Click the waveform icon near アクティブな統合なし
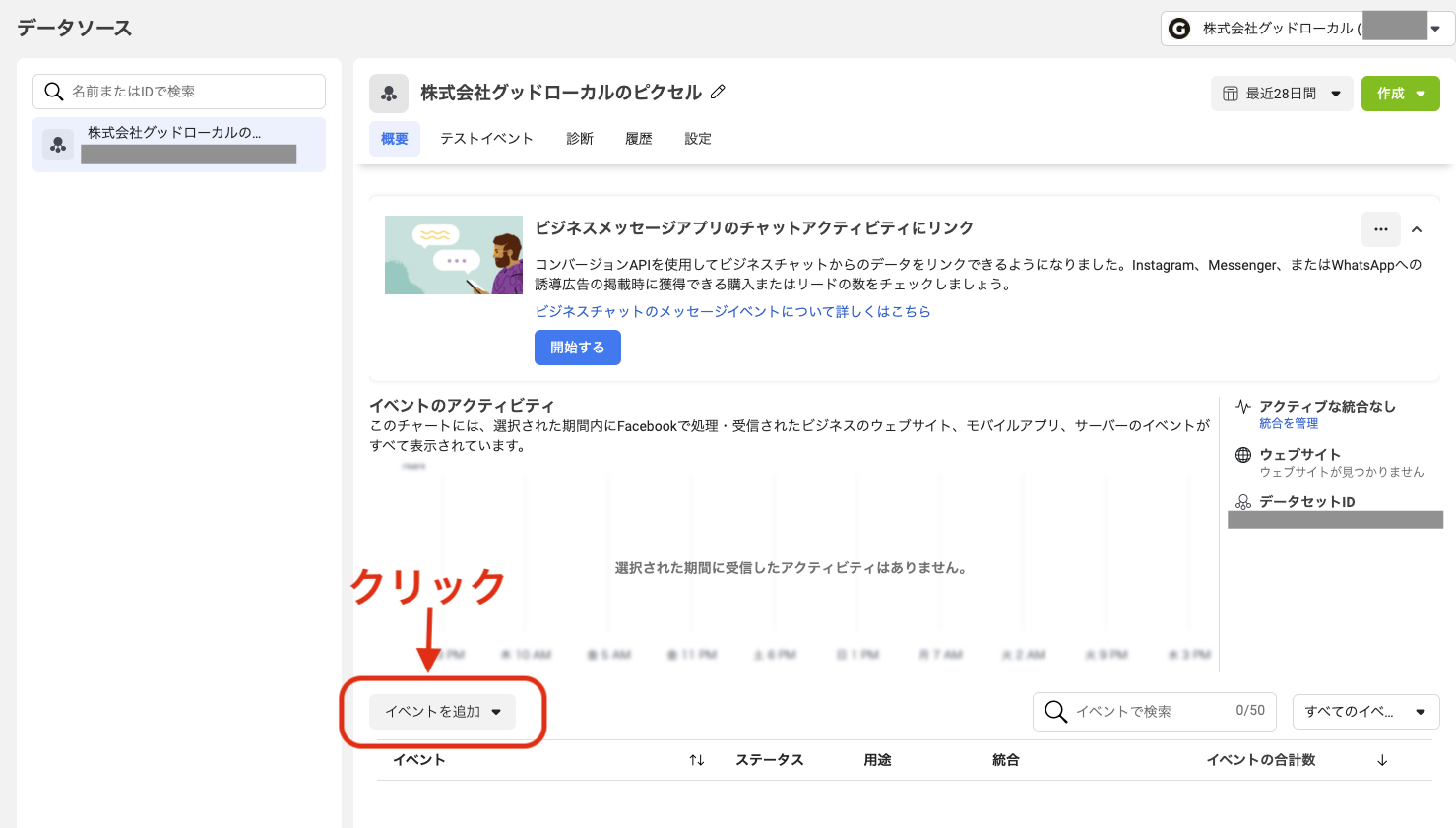This screenshot has height=828, width=1456. click(x=1242, y=405)
